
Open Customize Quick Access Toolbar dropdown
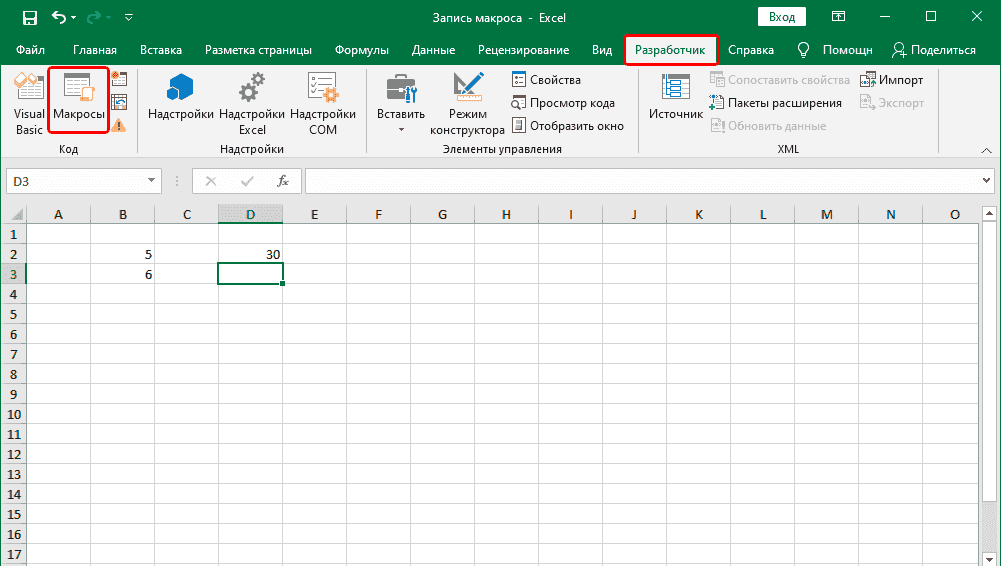[129, 18]
